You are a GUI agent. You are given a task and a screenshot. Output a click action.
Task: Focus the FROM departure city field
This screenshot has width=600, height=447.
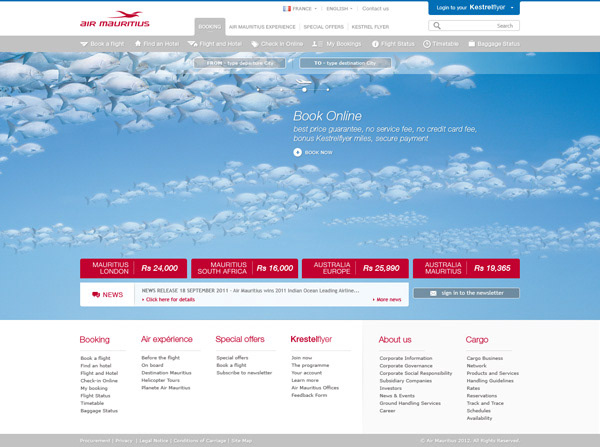coord(240,63)
